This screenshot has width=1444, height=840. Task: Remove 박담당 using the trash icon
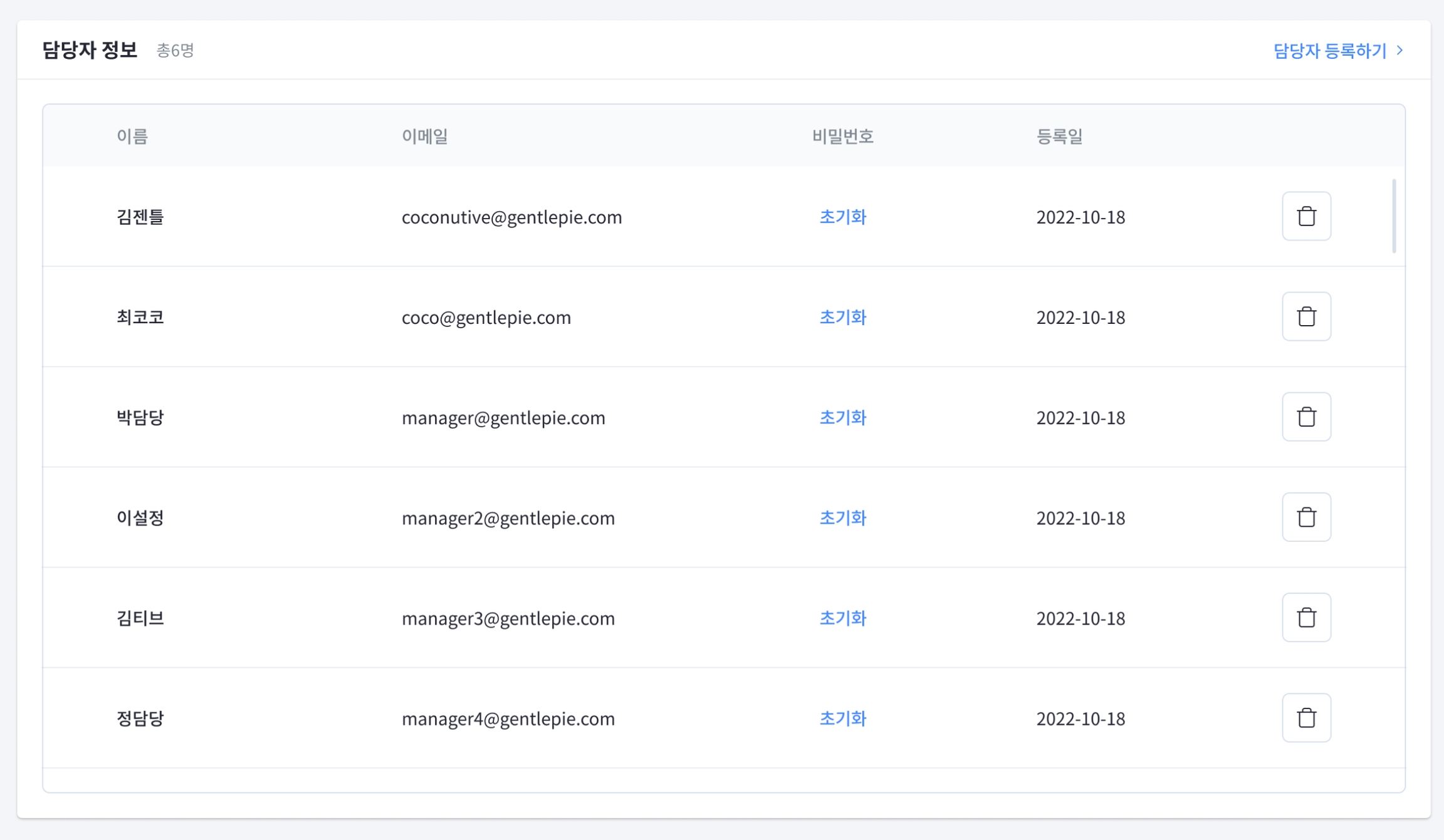(x=1306, y=417)
